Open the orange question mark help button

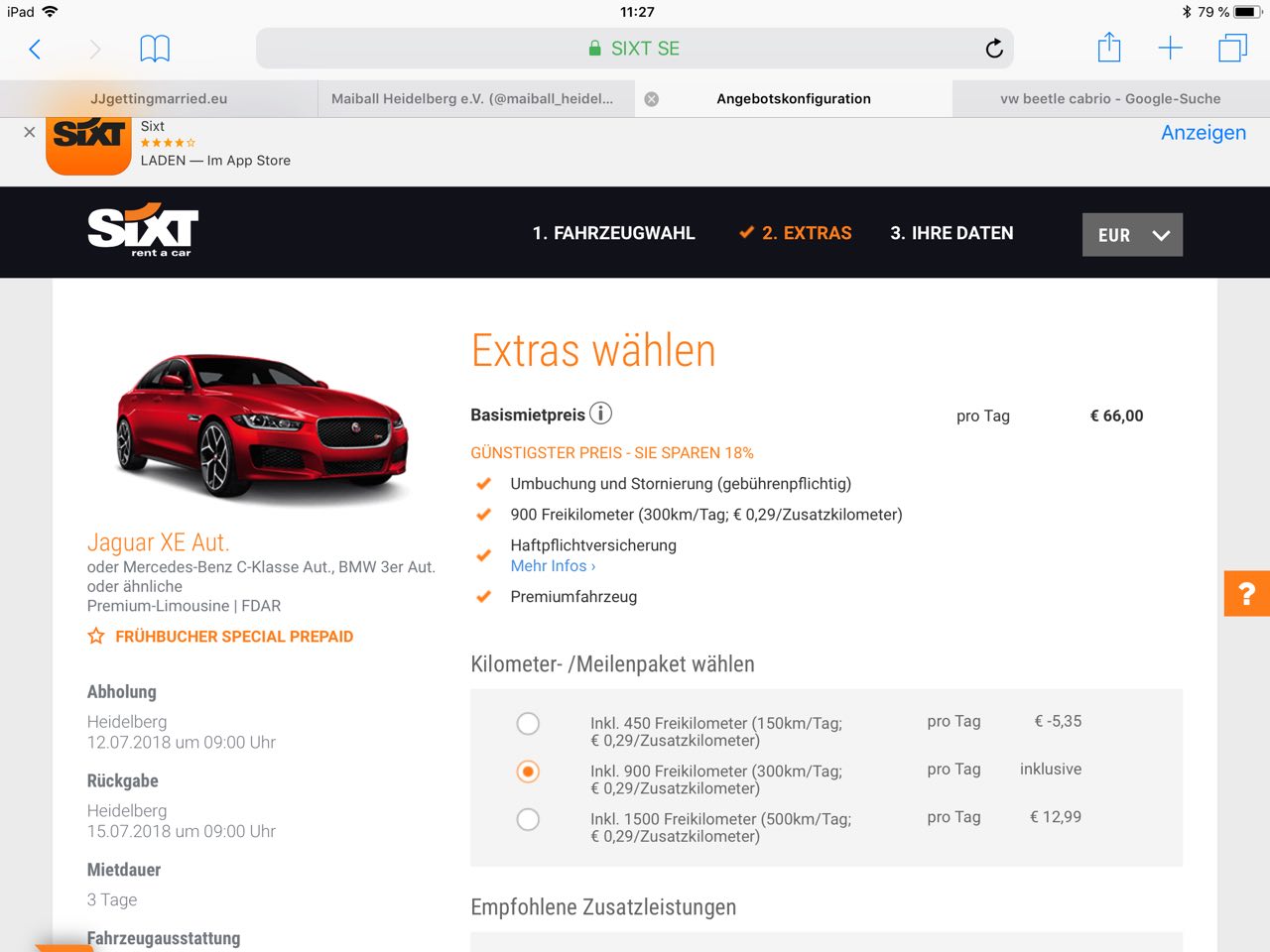[x=1246, y=594]
